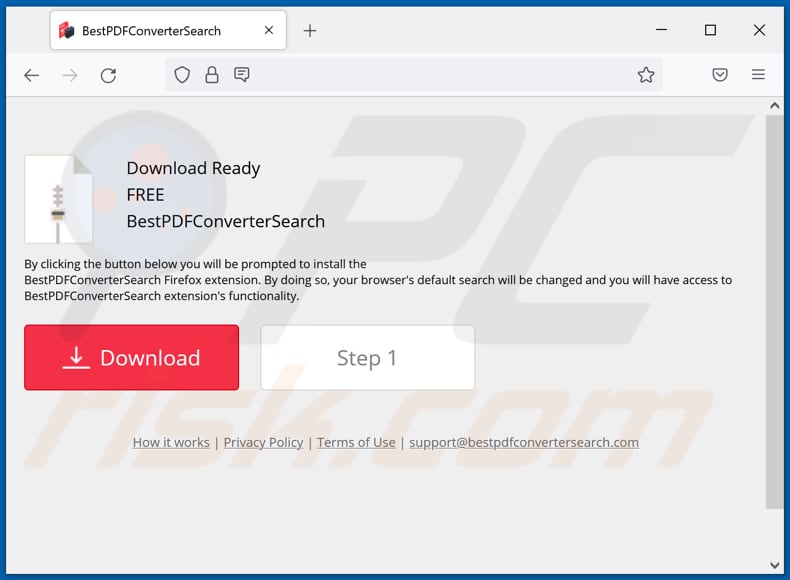Click the scrollbar up arrow
This screenshot has height=580, width=790.
pyautogui.click(x=774, y=106)
